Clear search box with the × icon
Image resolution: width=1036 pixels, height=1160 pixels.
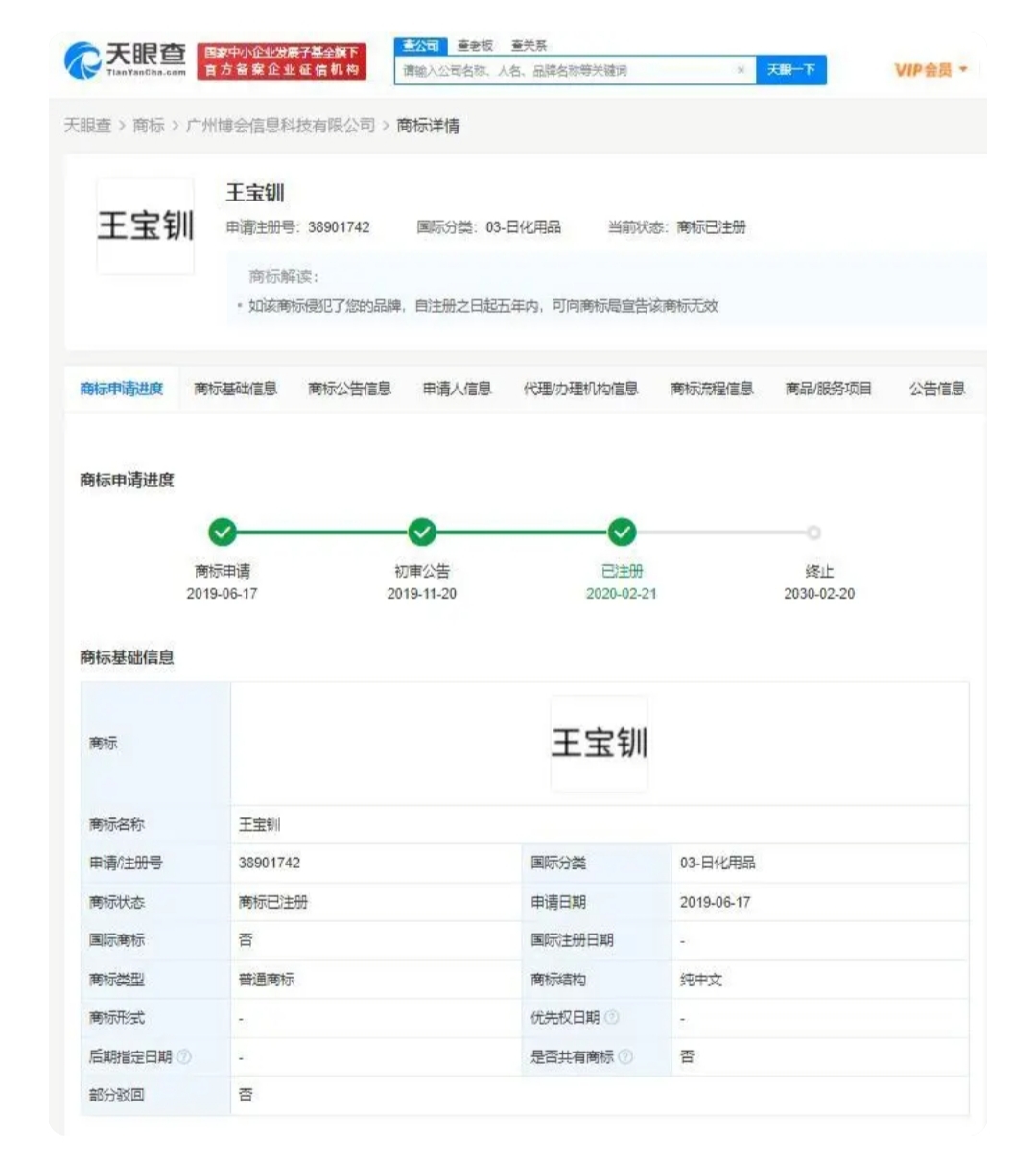click(741, 70)
